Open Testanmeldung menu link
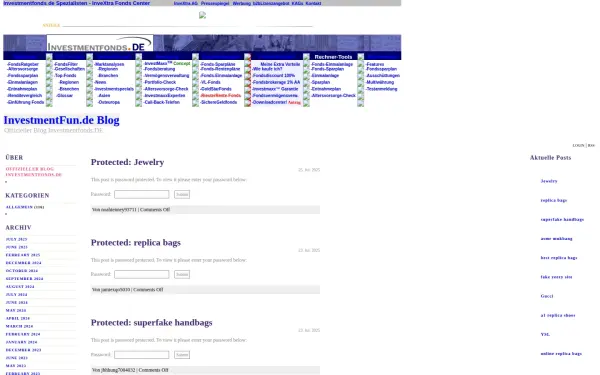Image resolution: width=600 pixels, height=375 pixels. pyautogui.click(x=382, y=89)
